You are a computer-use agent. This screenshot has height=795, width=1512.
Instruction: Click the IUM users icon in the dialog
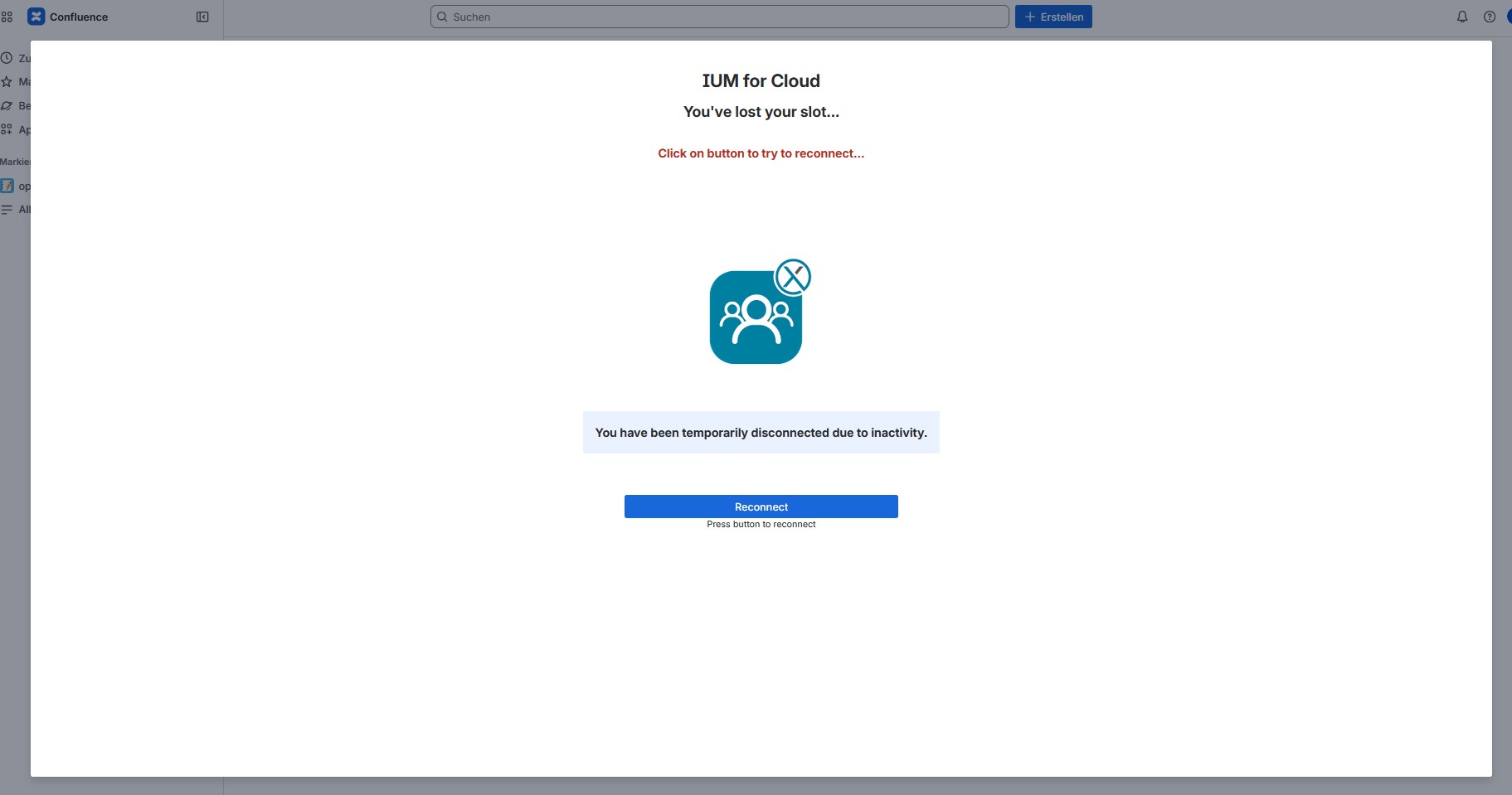point(760,312)
